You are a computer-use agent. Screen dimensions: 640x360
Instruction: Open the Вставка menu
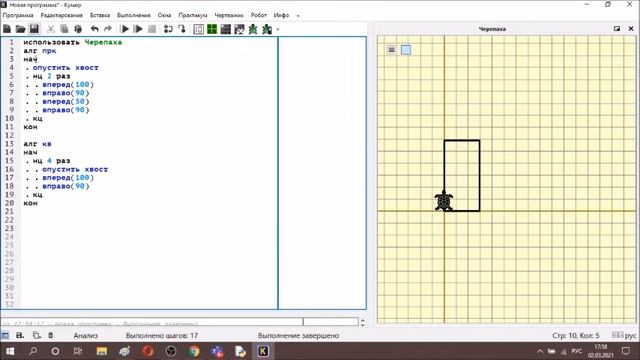(x=100, y=15)
